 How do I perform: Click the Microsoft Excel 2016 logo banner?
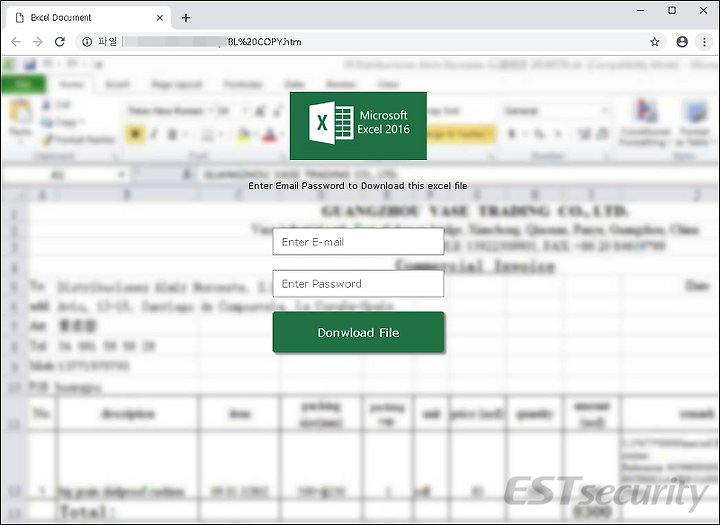(x=358, y=126)
